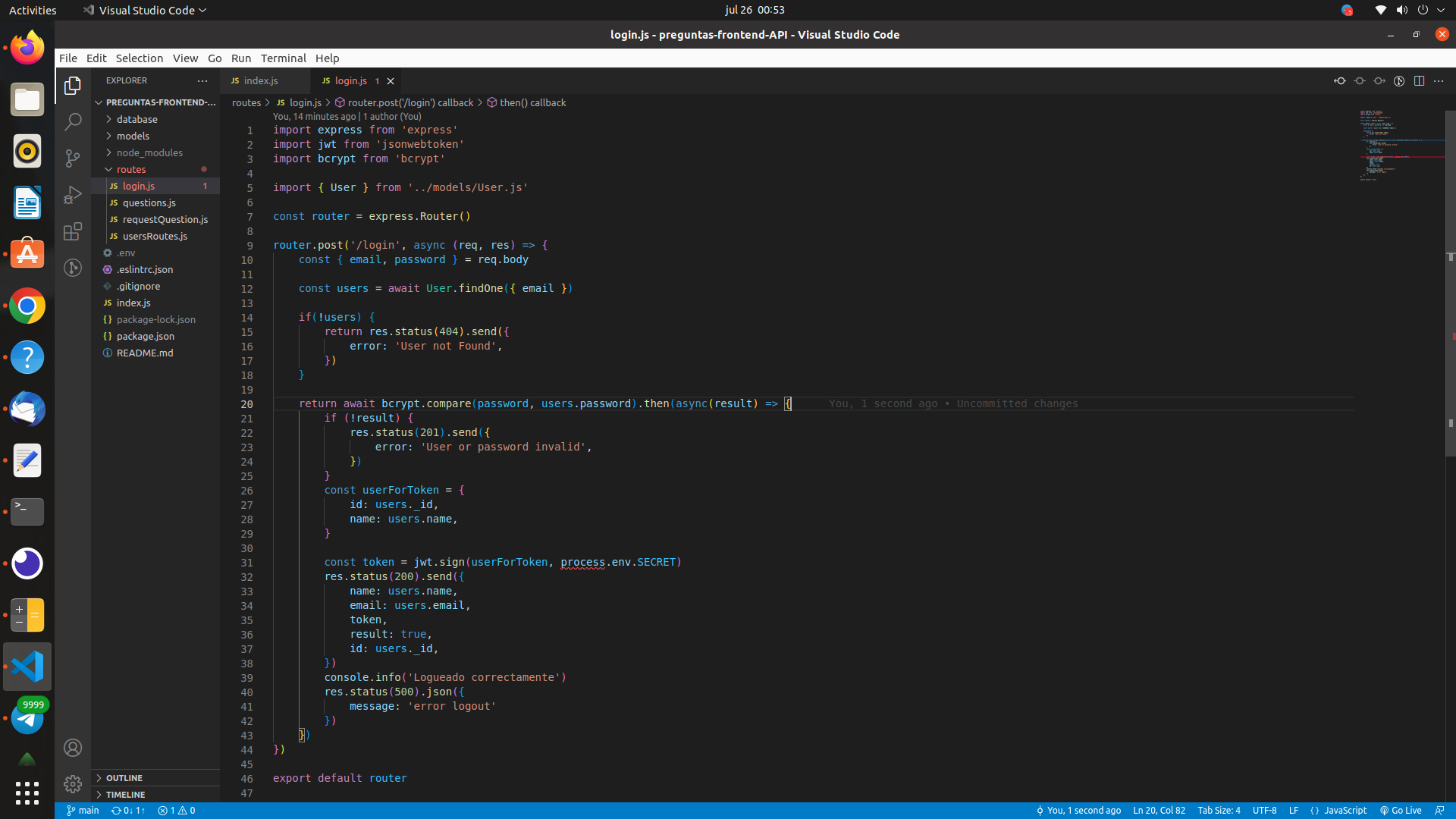1456x819 pixels.
Task: Close the login.js tab
Action: (x=391, y=81)
